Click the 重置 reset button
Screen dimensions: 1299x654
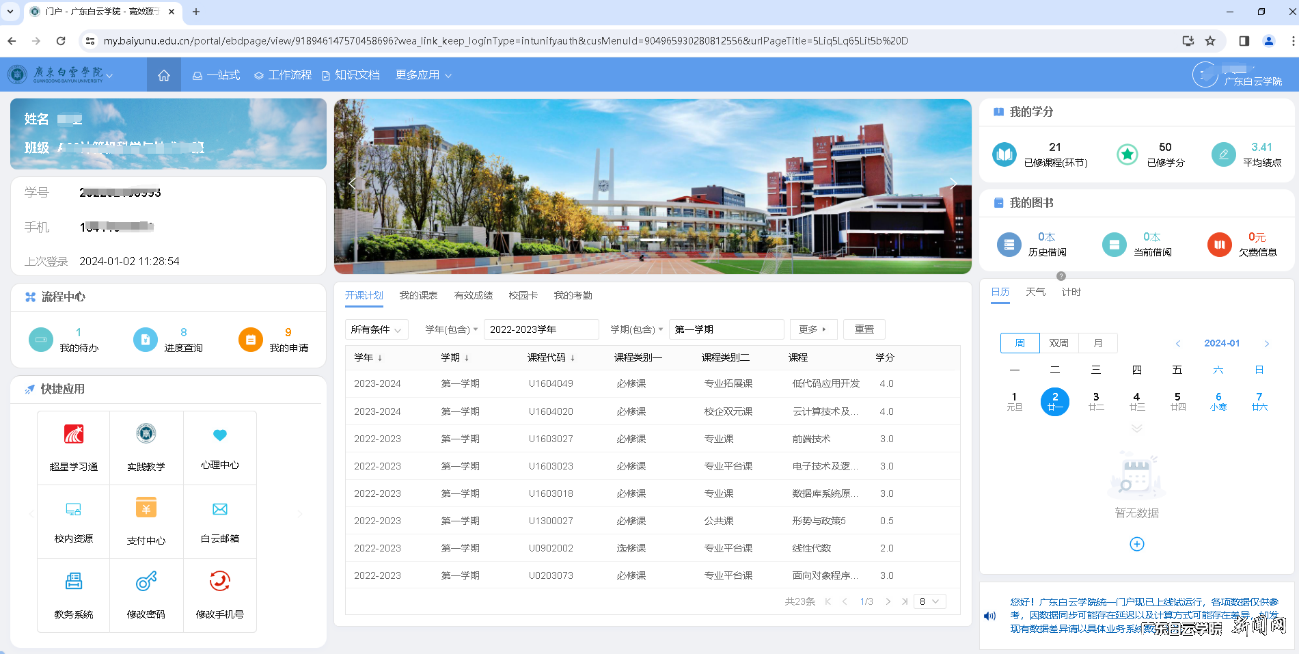pyautogui.click(x=862, y=328)
